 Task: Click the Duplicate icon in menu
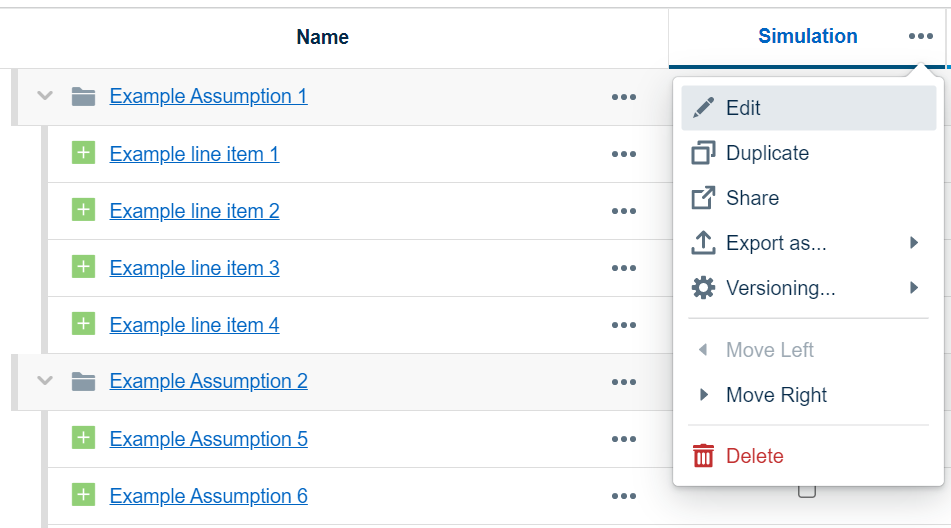(x=704, y=153)
